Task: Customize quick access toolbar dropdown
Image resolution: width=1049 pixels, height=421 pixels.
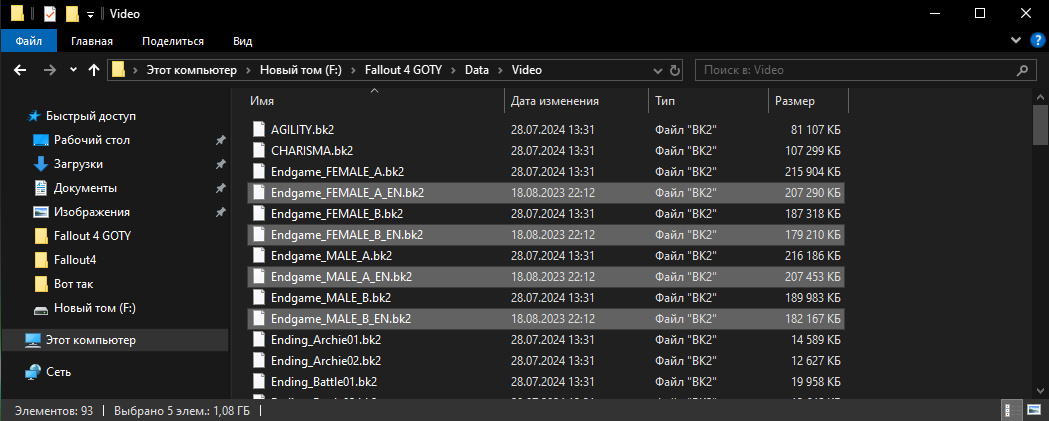Action: click(90, 14)
